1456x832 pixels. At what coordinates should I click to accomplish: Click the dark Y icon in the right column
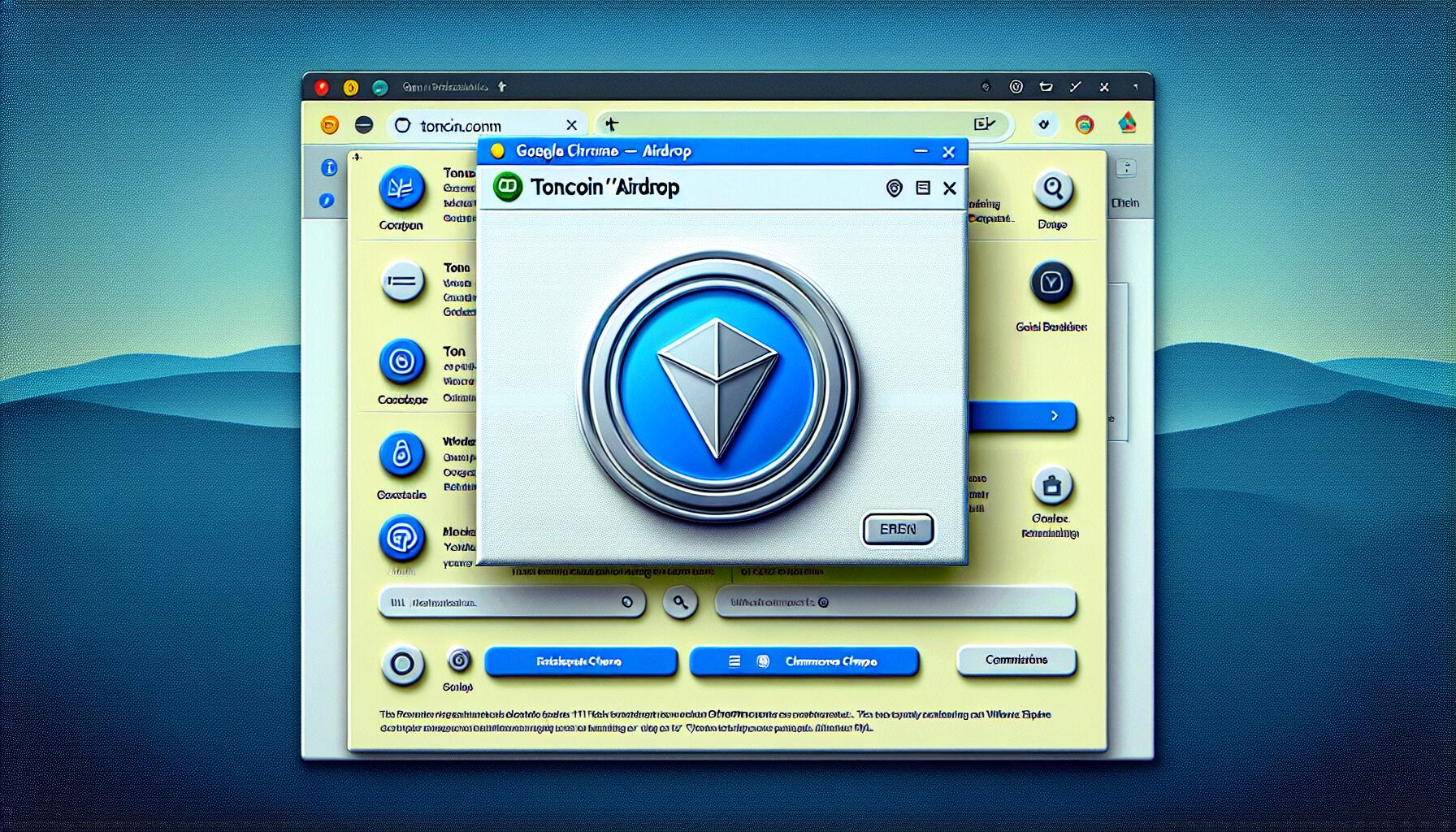(x=1051, y=283)
